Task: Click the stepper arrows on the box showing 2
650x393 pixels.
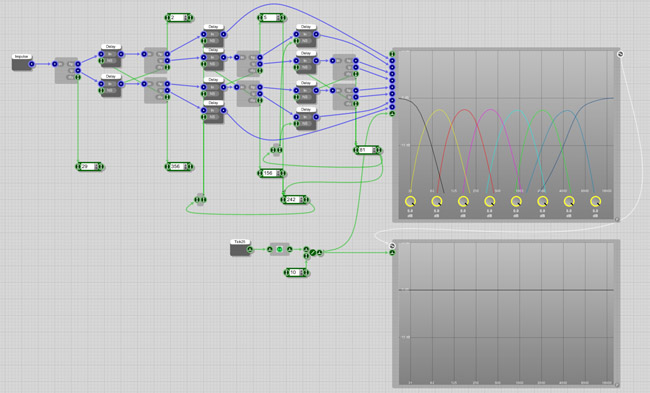Action: click(x=186, y=17)
